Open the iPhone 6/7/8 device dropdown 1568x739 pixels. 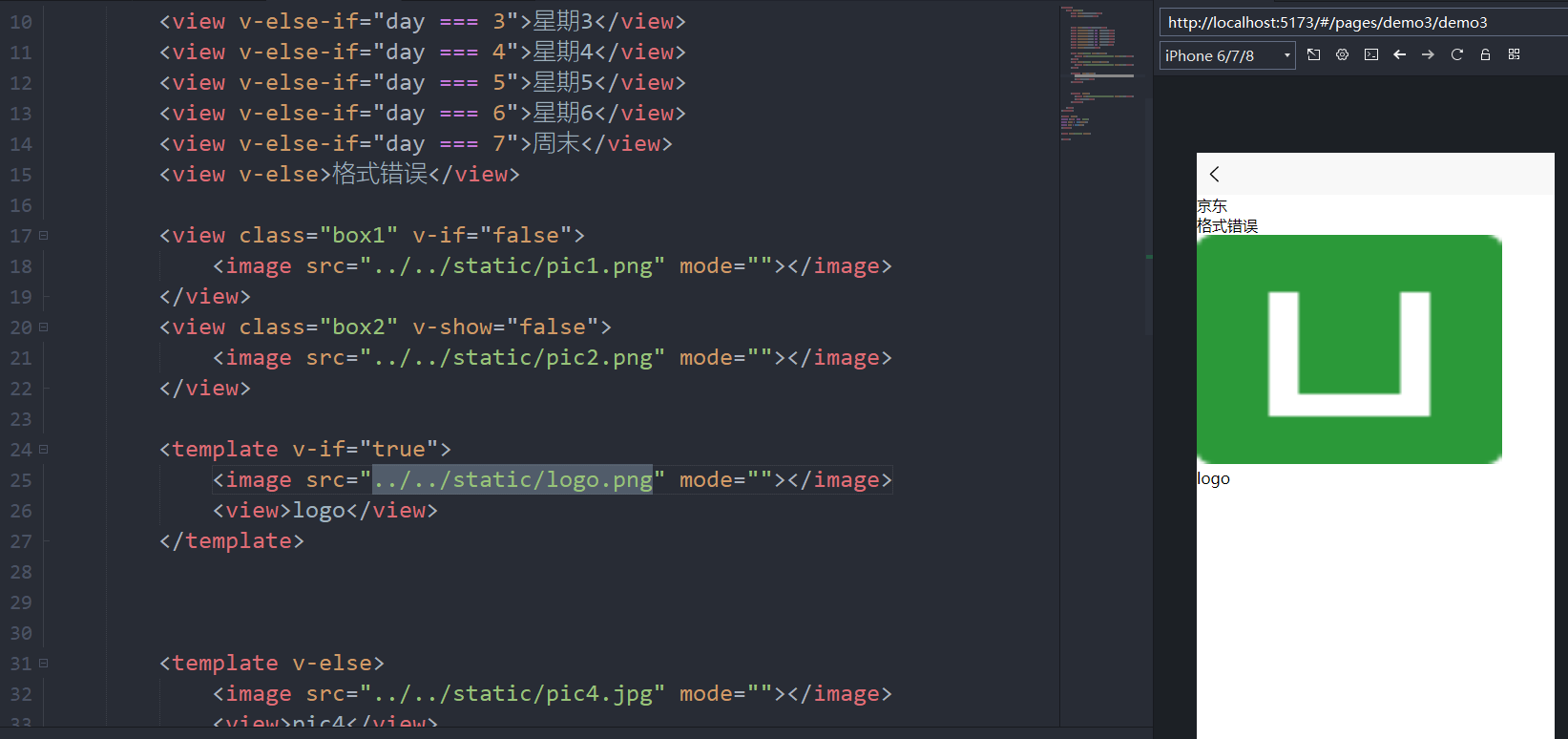(1227, 55)
